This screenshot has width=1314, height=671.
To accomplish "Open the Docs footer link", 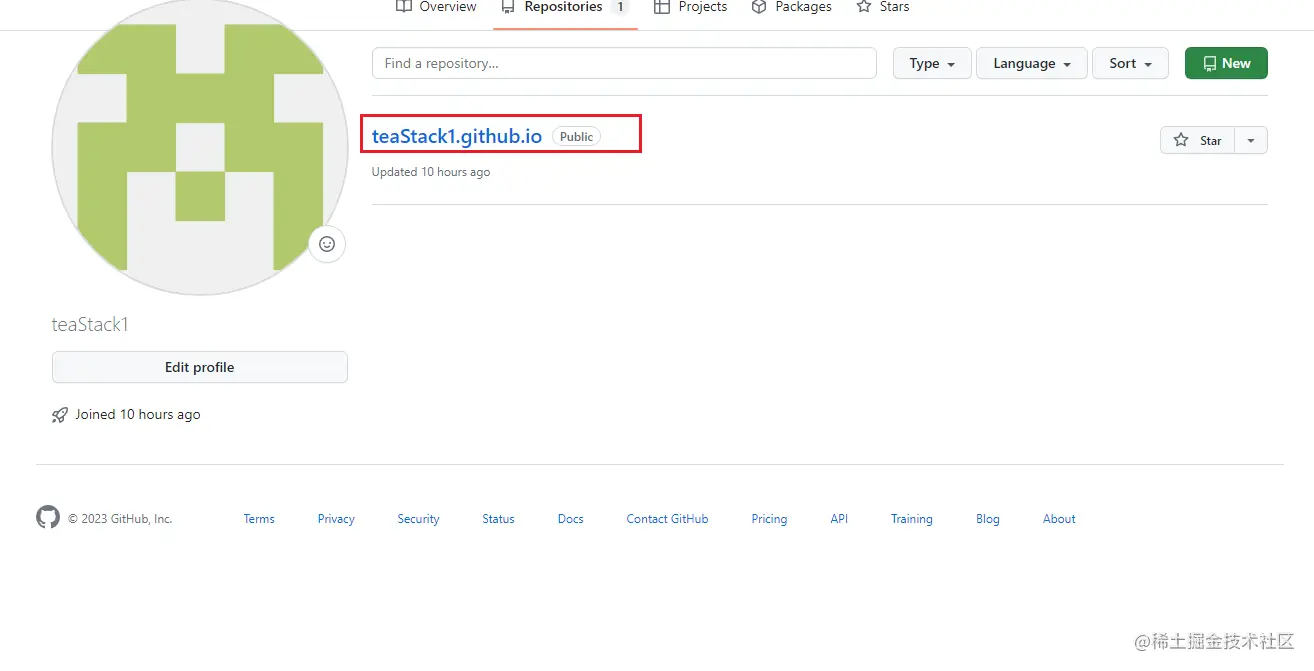I will [x=571, y=519].
